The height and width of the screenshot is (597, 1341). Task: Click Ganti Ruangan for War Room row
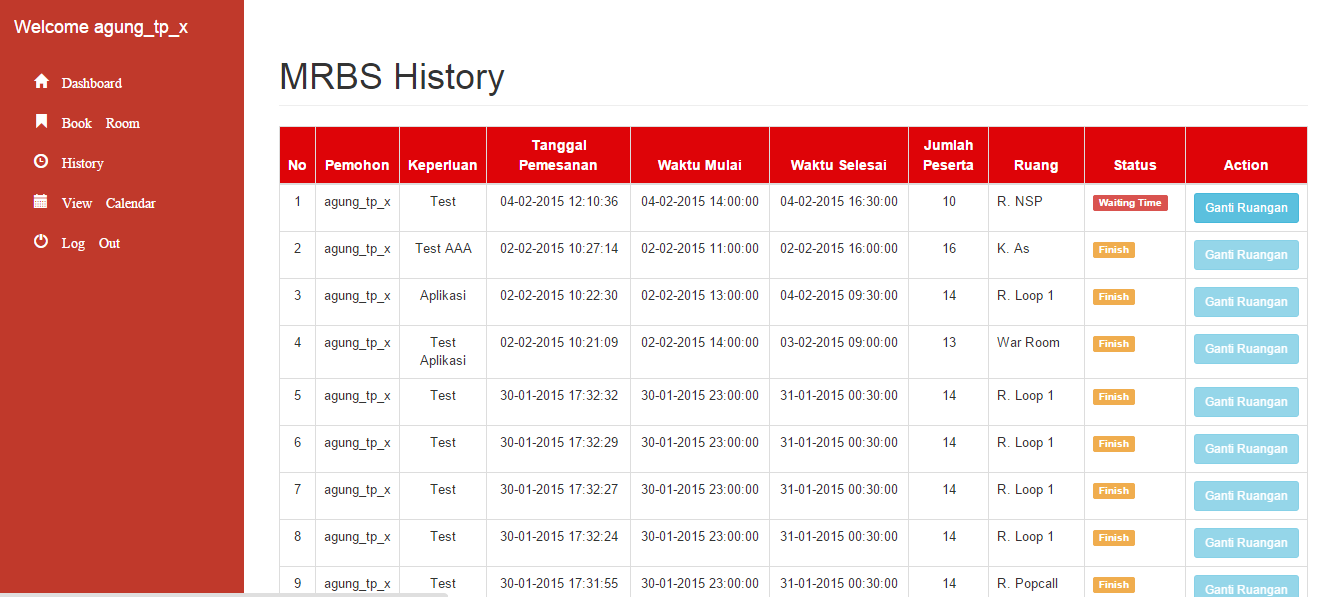click(1246, 349)
